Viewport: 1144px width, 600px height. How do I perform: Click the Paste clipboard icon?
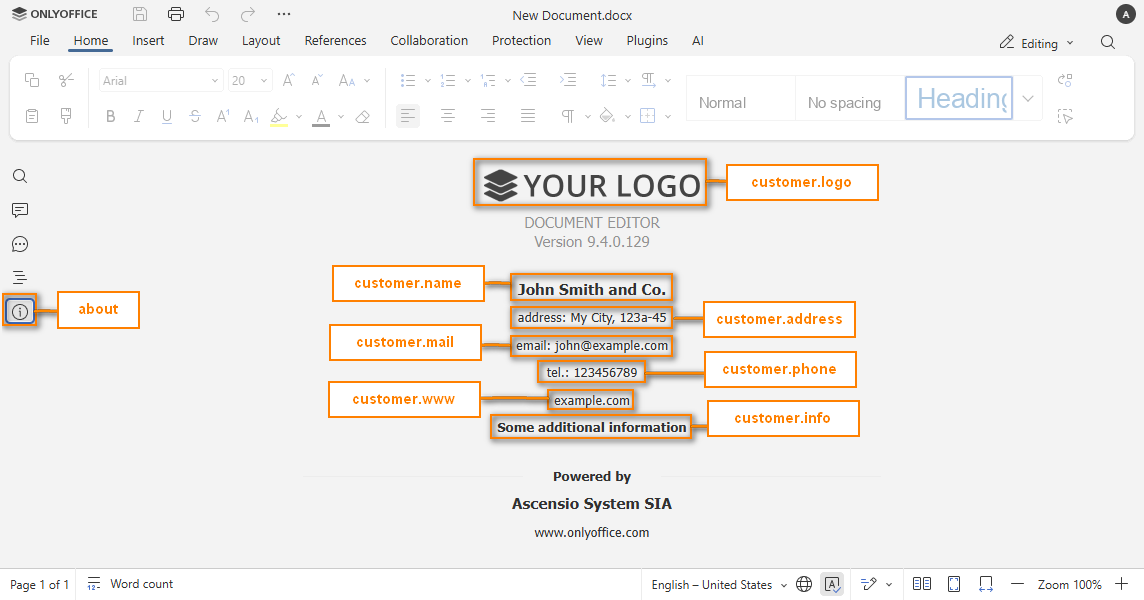pos(32,116)
